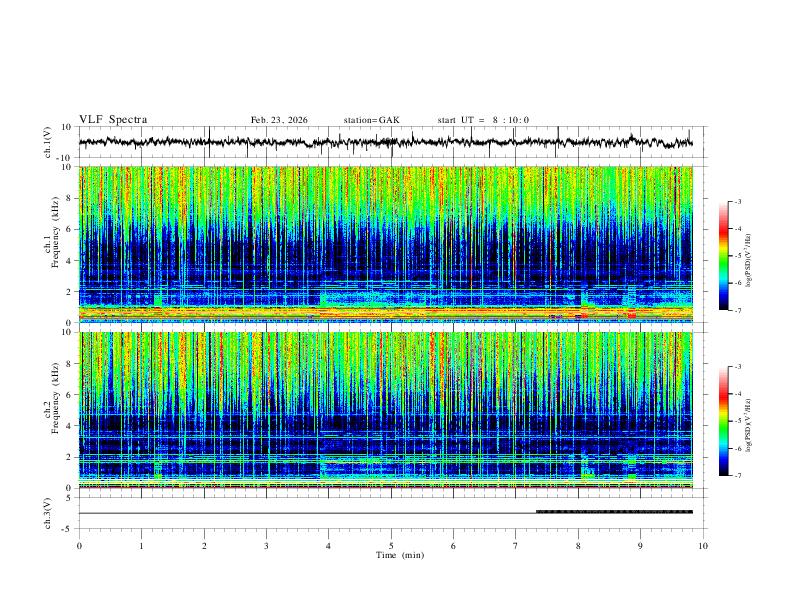This screenshot has width=792, height=612.
Task: Click the "ch.3(V)" axis label
Action: pos(48,514)
